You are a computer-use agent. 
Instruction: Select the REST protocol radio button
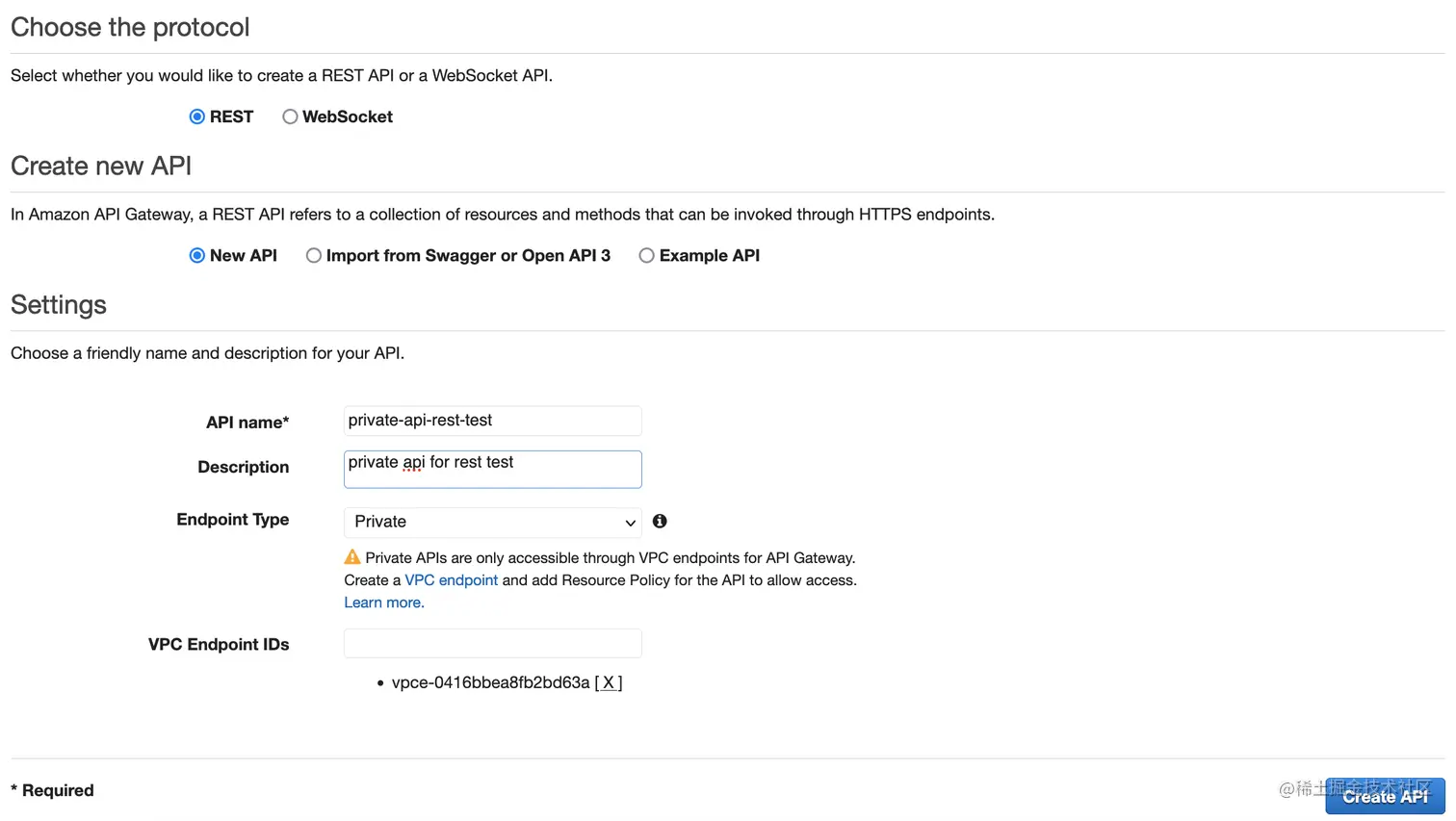[x=197, y=116]
